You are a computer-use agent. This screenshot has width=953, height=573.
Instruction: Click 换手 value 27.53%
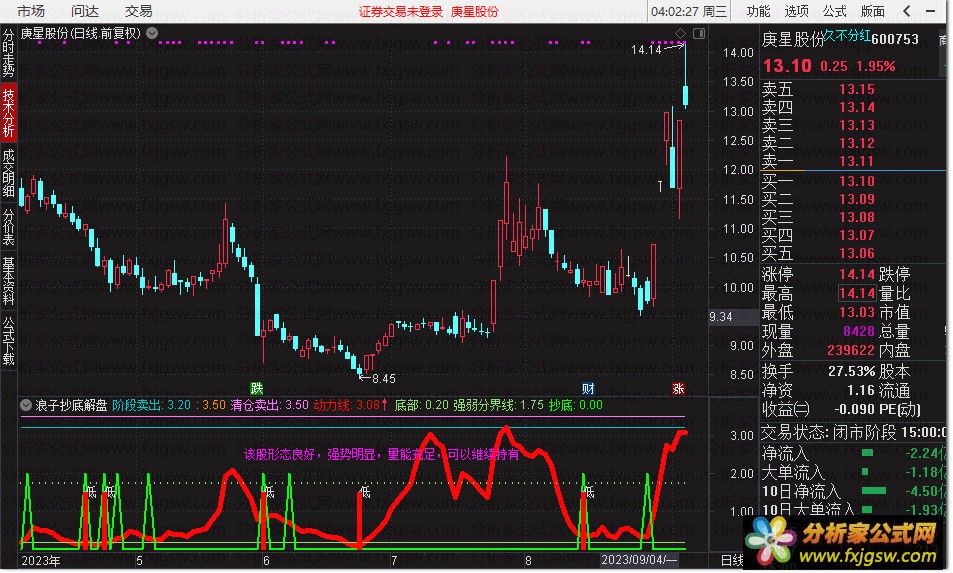pos(852,371)
